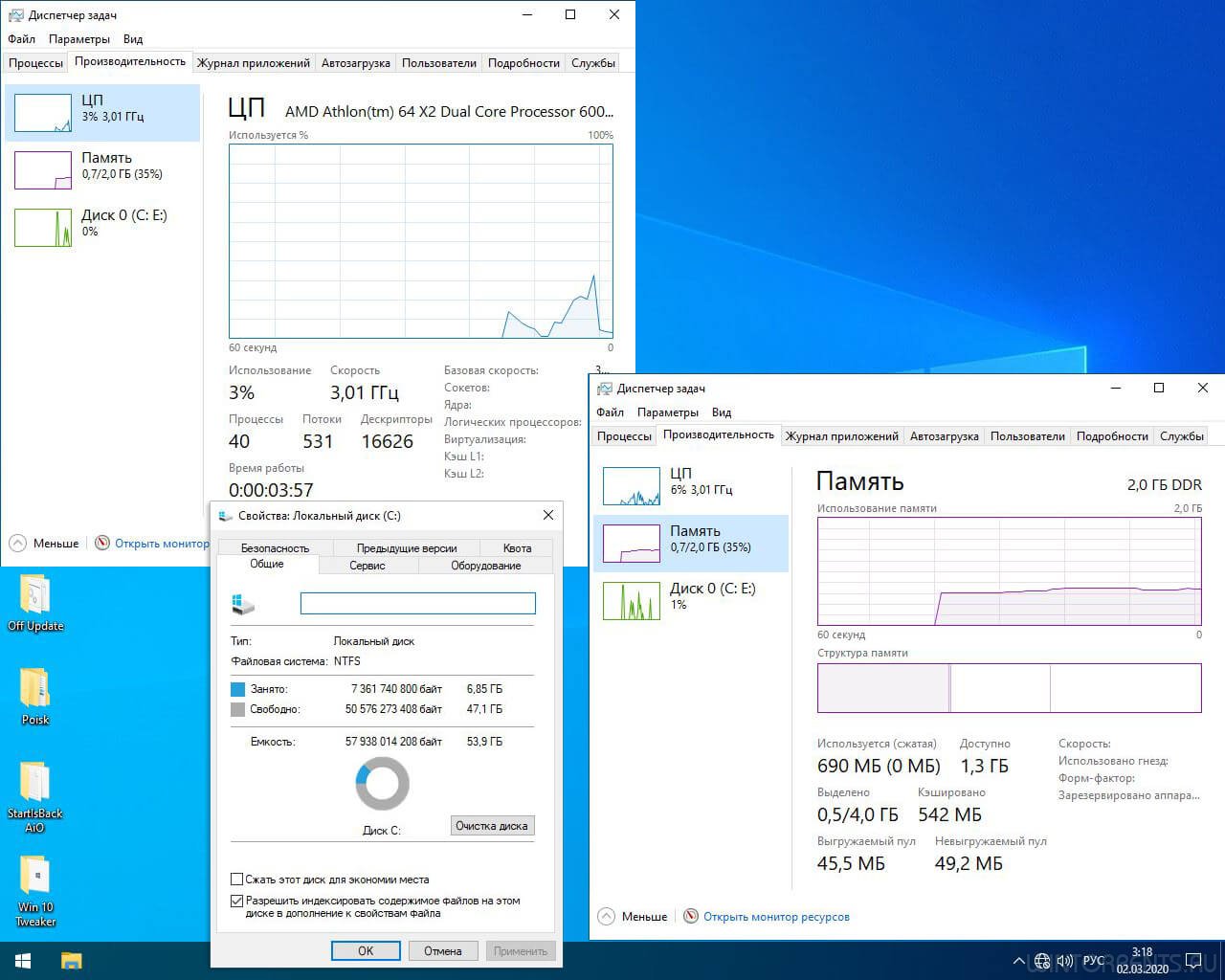1225x980 pixels.
Task: Switch to Процессы tab in back window
Action: (x=35, y=63)
